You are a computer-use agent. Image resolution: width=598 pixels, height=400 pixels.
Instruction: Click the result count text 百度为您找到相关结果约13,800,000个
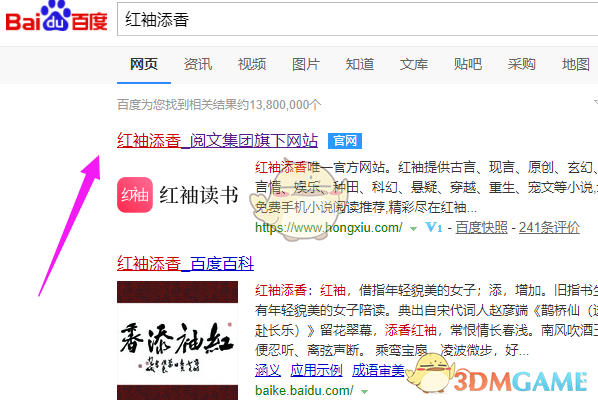click(x=219, y=104)
